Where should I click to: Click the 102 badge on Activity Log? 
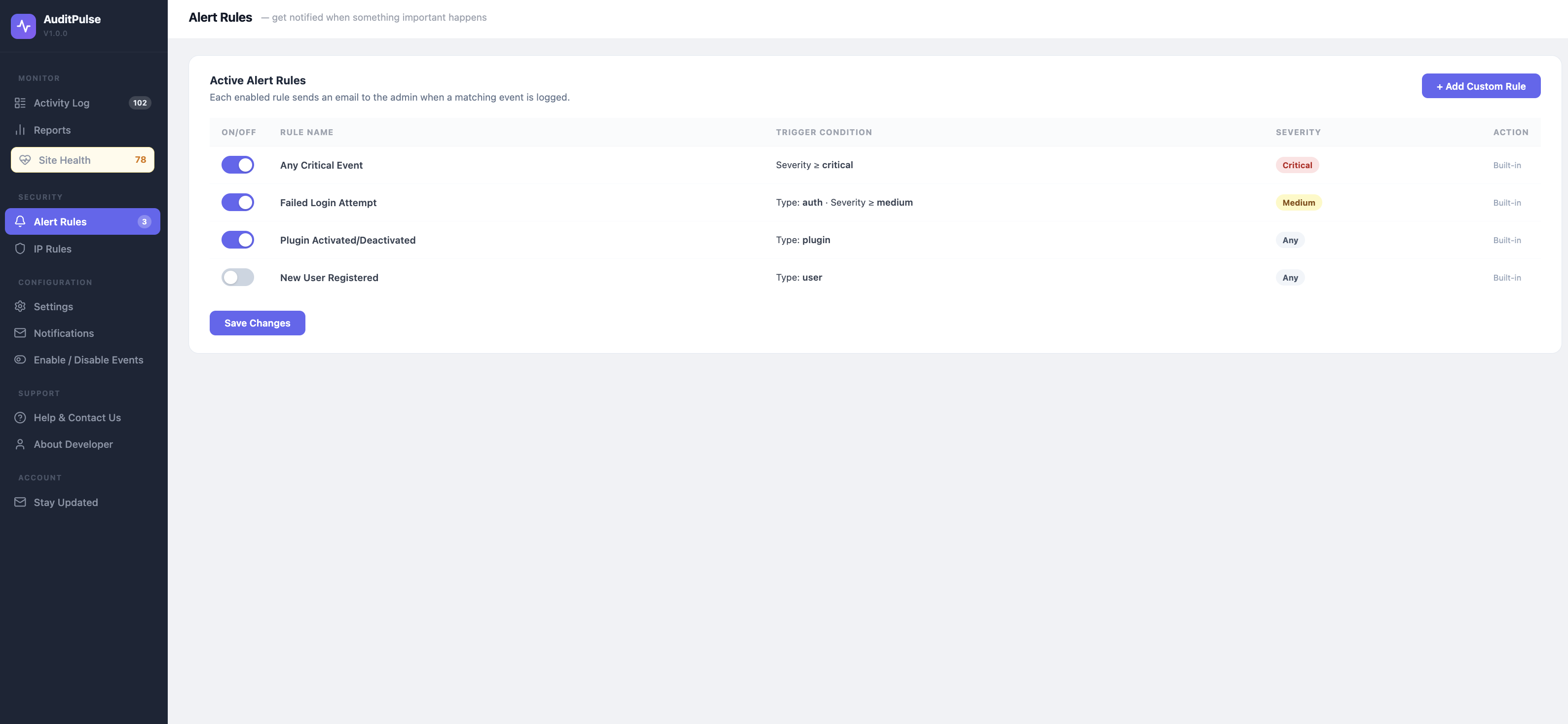[140, 103]
